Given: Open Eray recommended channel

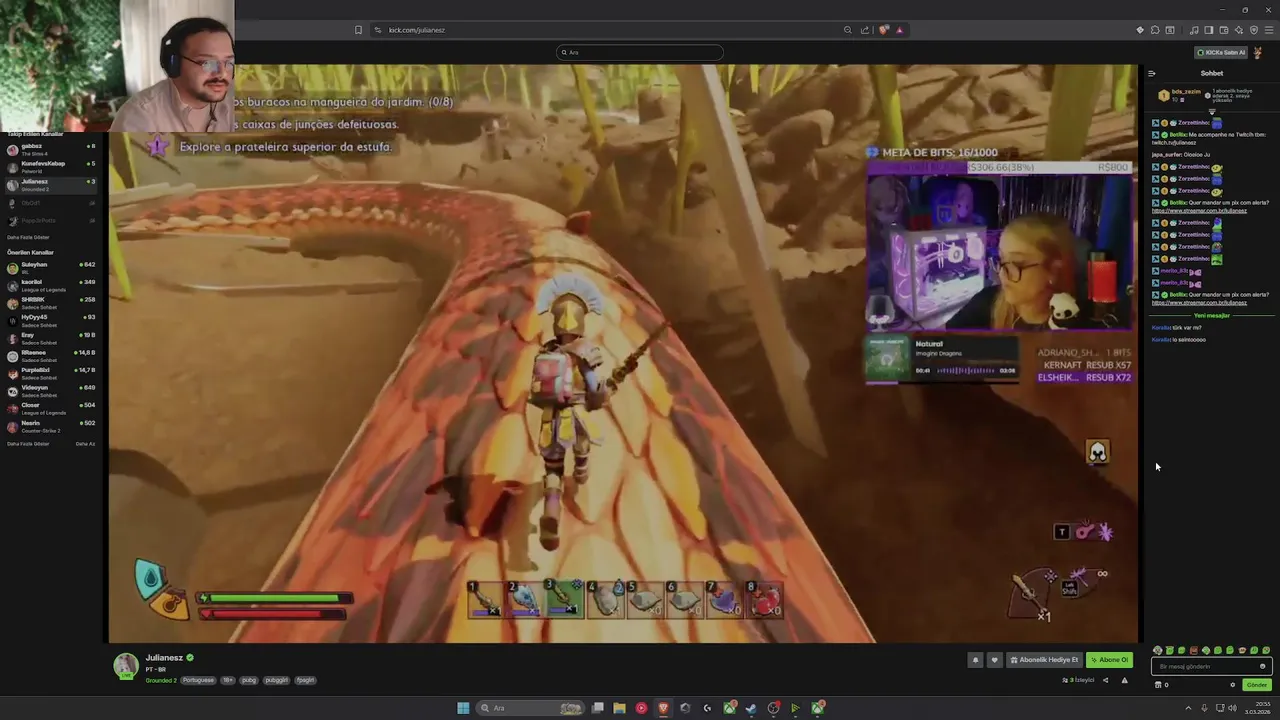Looking at the screenshot, I should [50, 338].
